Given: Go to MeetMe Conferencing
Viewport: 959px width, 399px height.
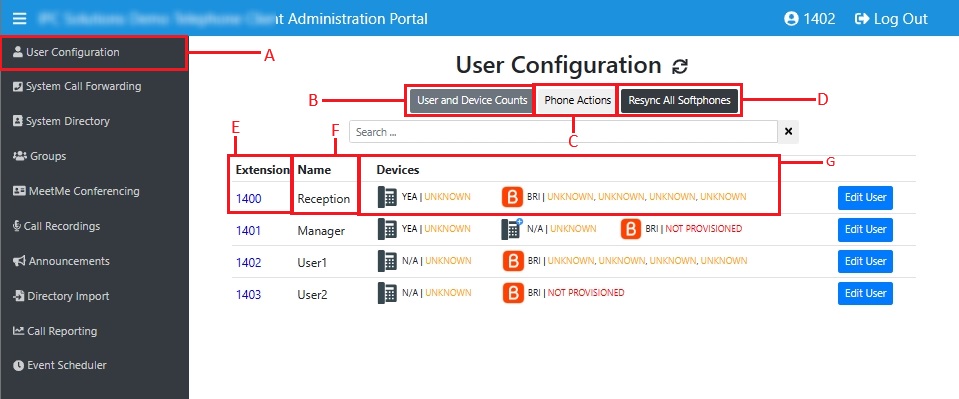Looking at the screenshot, I should 76,191.
